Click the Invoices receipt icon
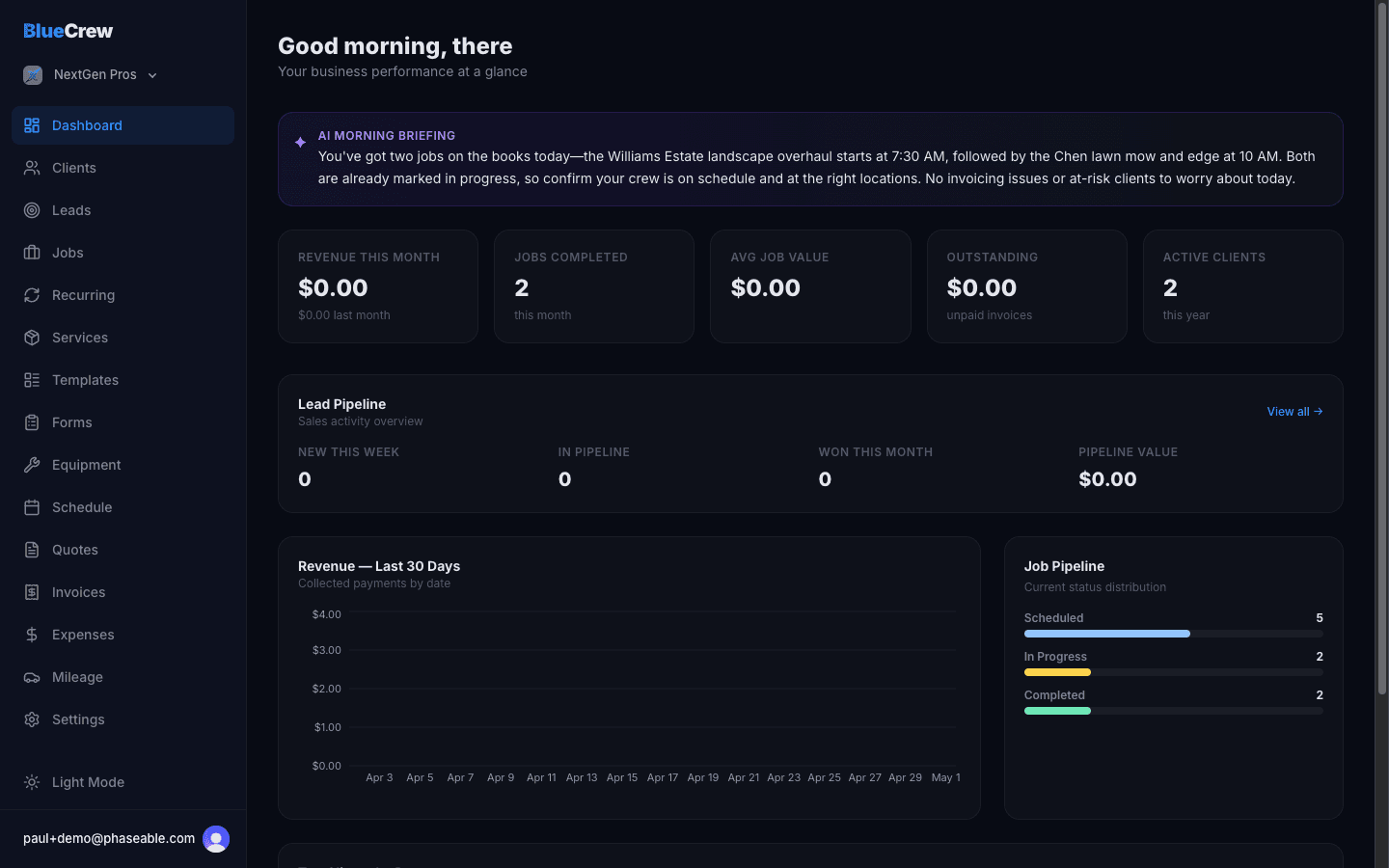1389x868 pixels. (x=32, y=592)
